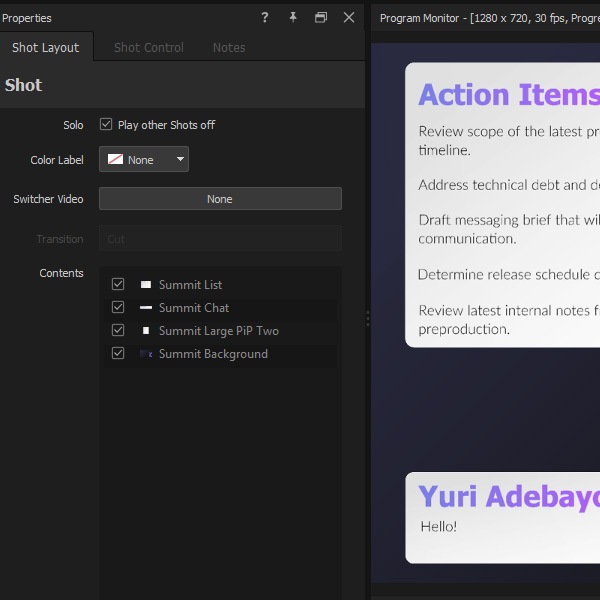Uncheck Solo Play other Shots off
The height and width of the screenshot is (600, 600).
106,124
